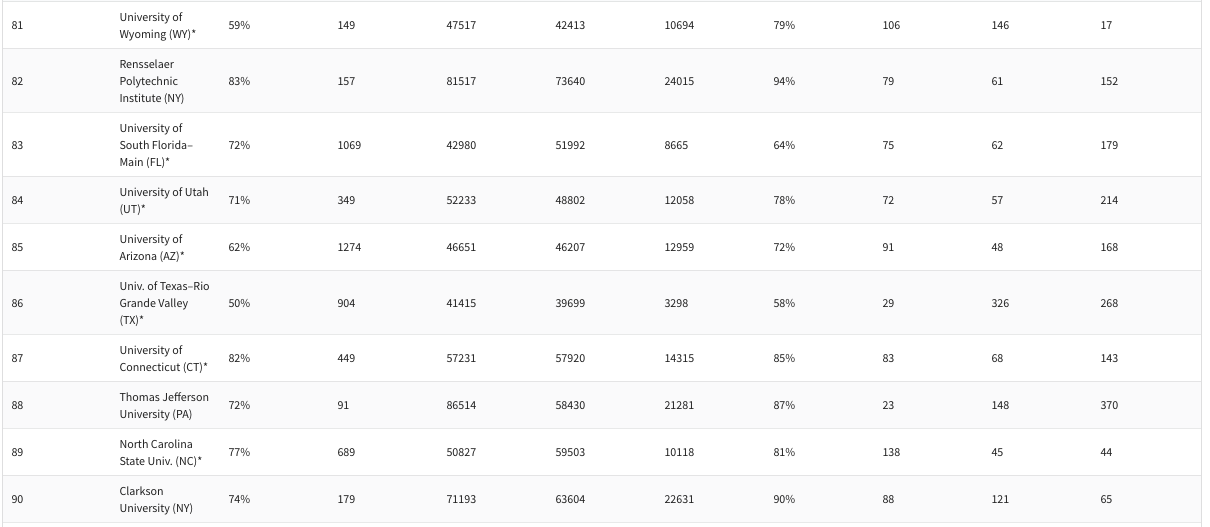Click University of Connecticut (CT) name
1210x527 pixels.
coord(163,358)
